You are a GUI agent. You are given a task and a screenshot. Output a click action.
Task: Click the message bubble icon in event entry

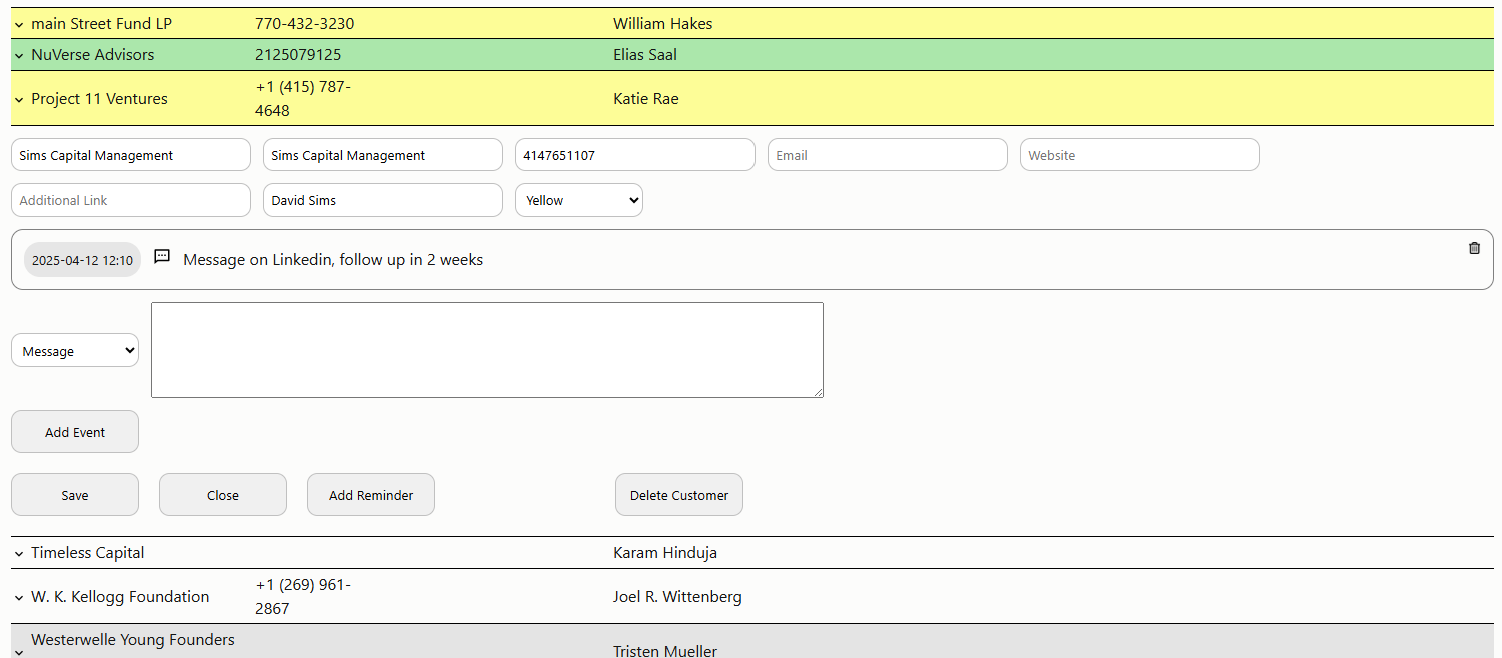[x=162, y=257]
